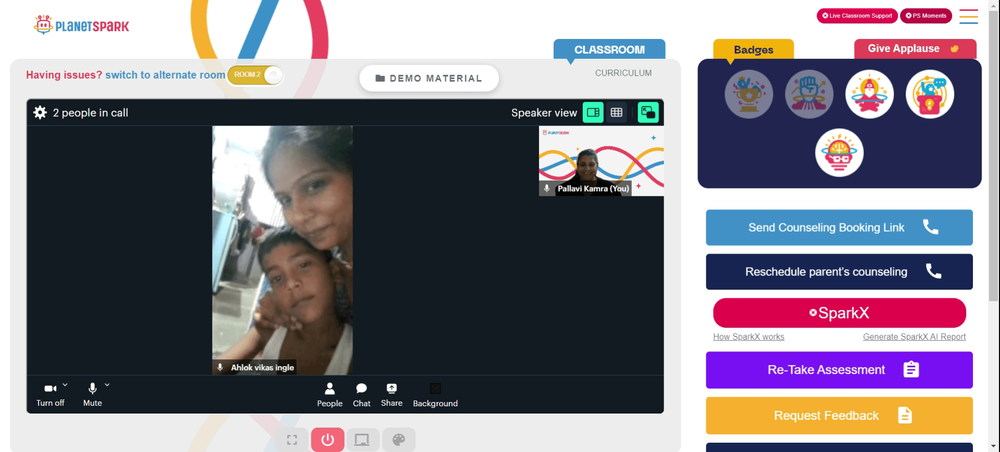Open Generate SparkX AI Report link
The width and height of the screenshot is (1000, 452).
click(914, 337)
